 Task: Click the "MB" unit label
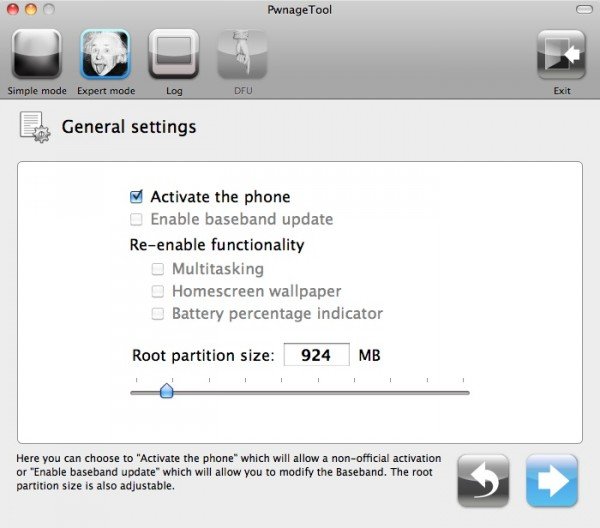(x=369, y=355)
